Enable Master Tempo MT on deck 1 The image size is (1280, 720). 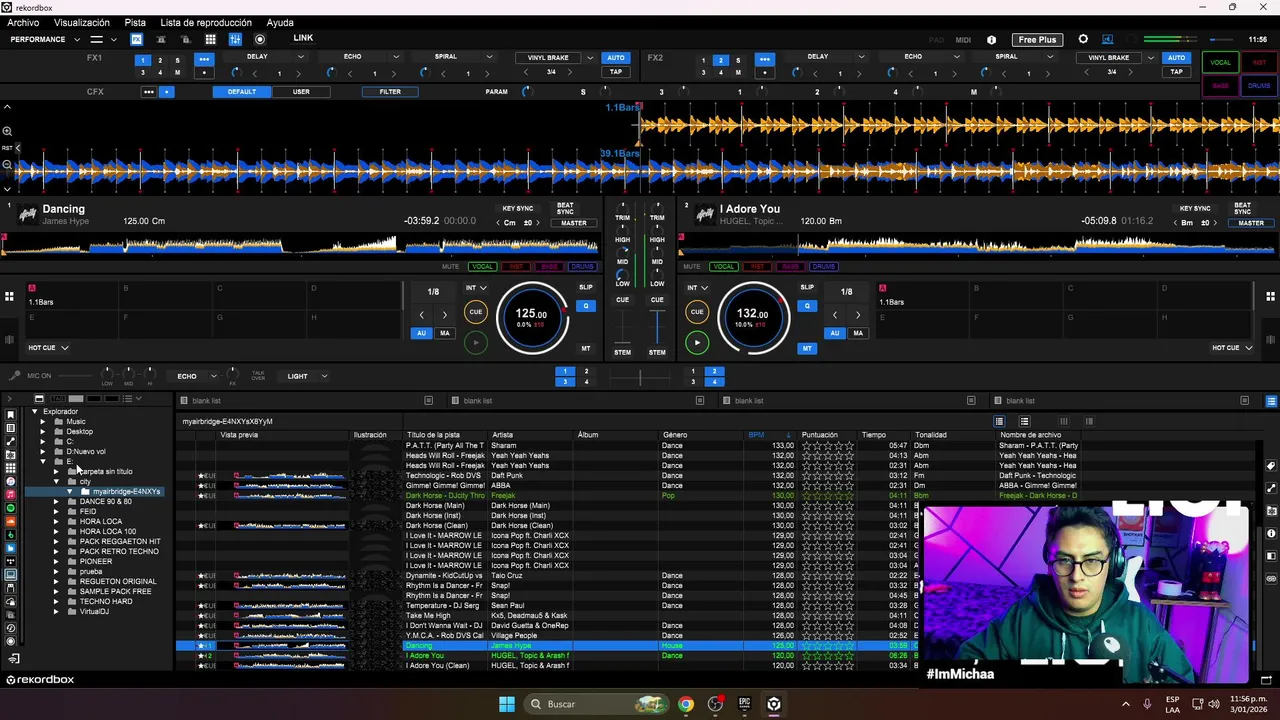point(586,348)
